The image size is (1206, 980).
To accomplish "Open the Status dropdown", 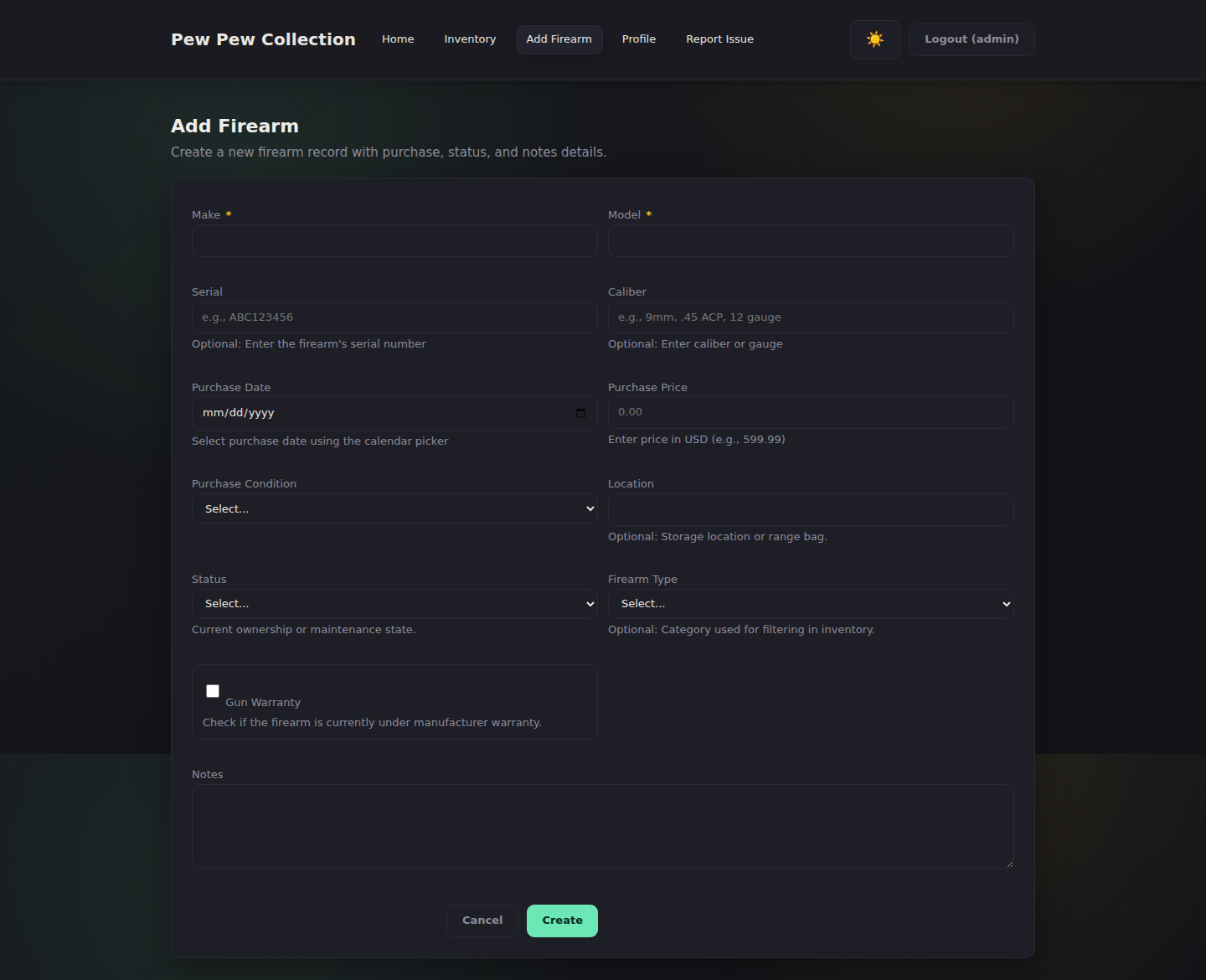I will 394,603.
